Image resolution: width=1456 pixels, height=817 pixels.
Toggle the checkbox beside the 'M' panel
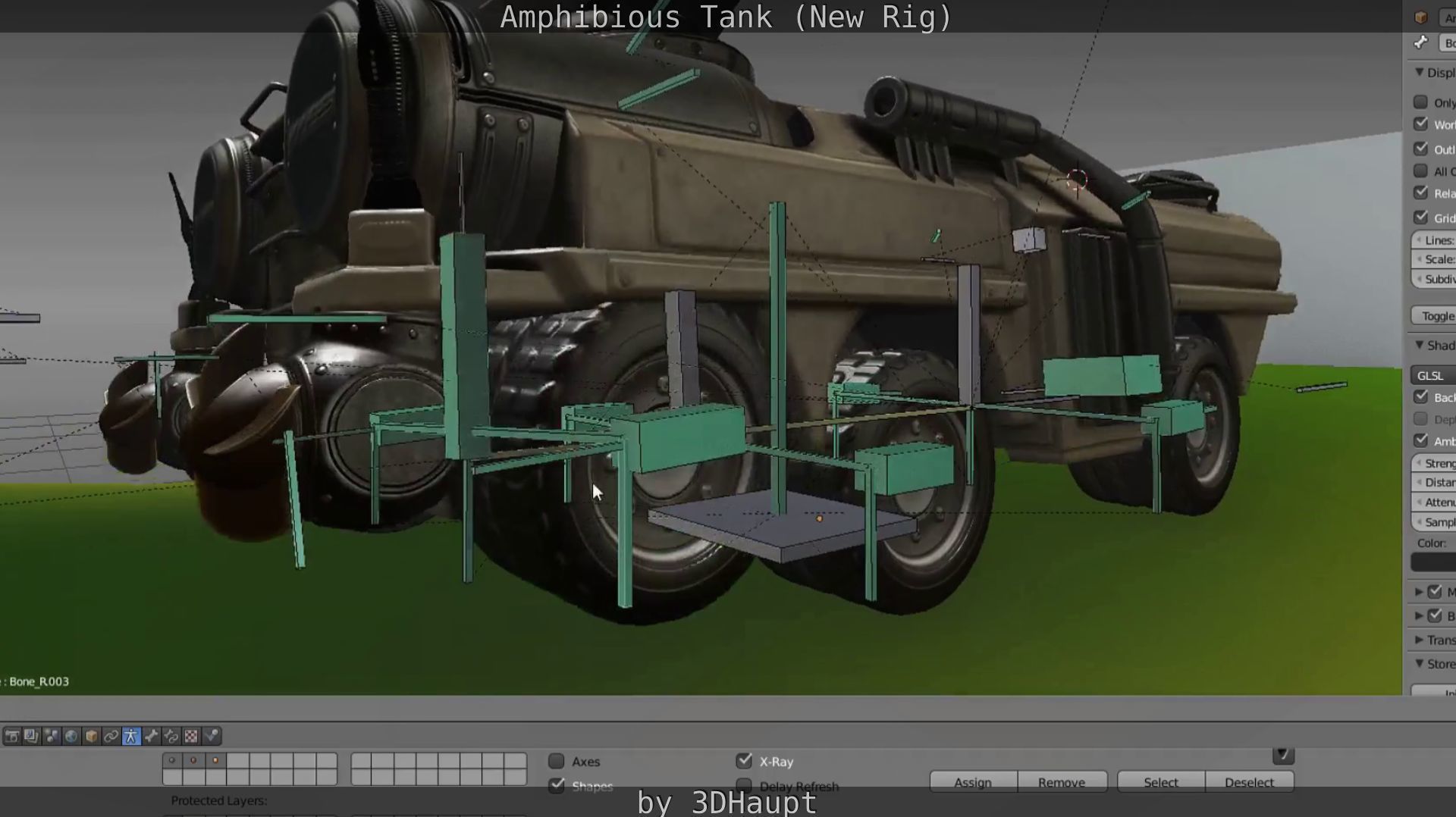1435,592
